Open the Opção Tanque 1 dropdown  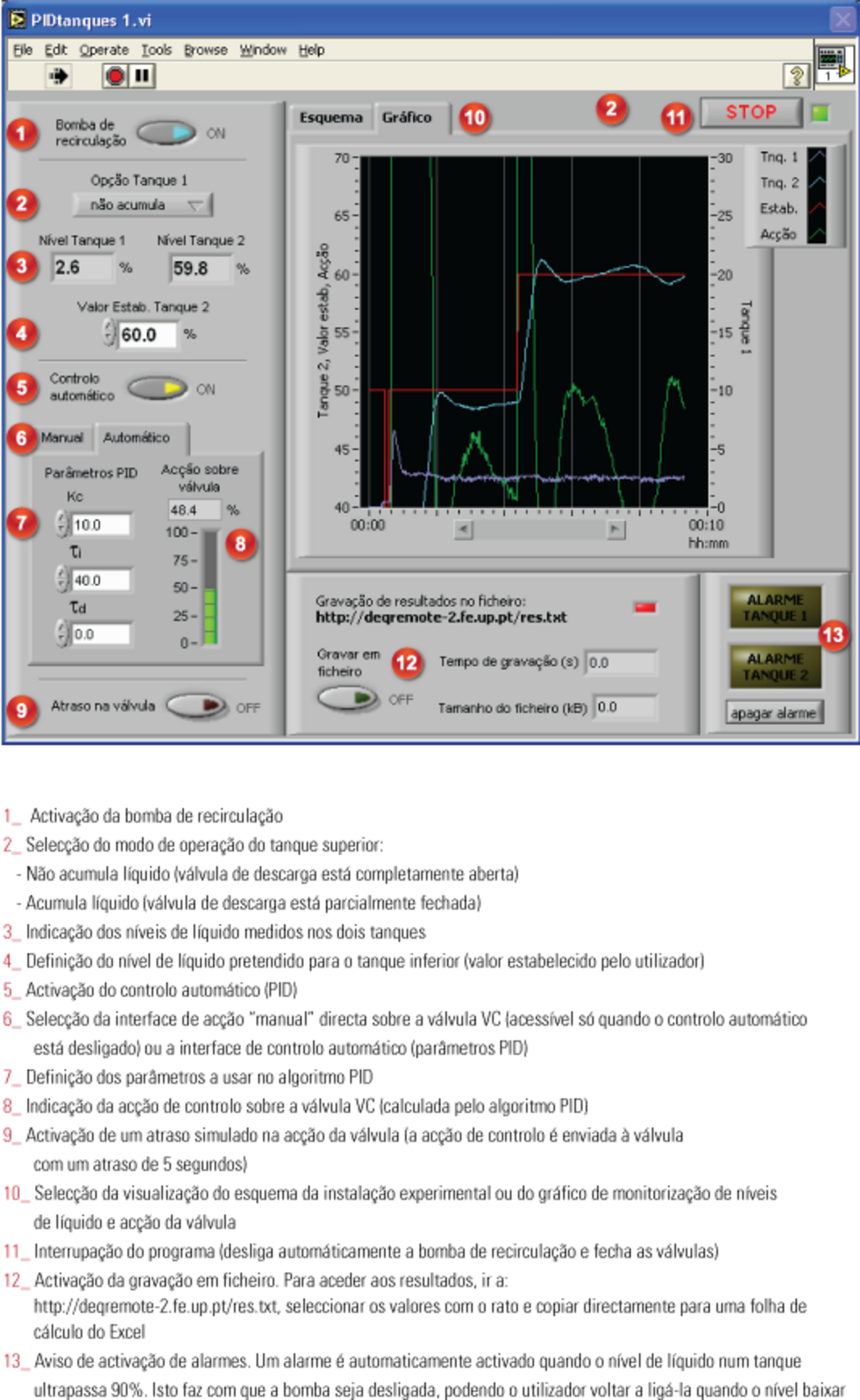143,205
